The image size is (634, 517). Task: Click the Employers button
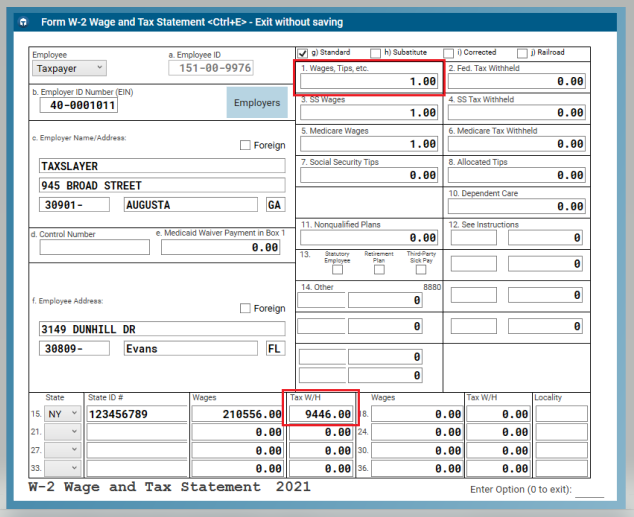(x=257, y=103)
